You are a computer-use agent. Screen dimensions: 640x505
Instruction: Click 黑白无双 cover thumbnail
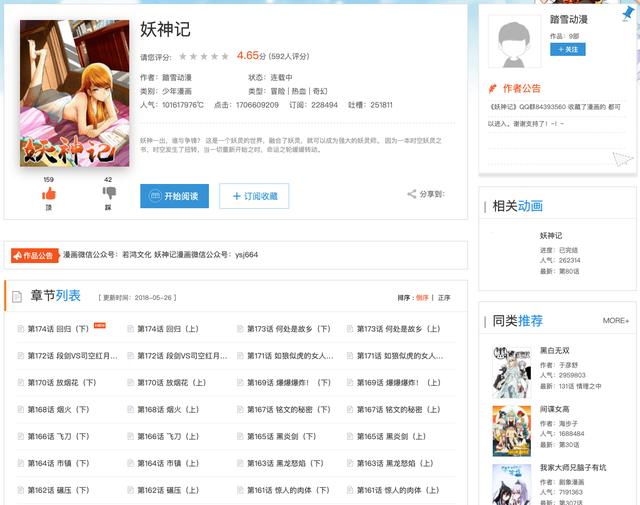pos(512,372)
